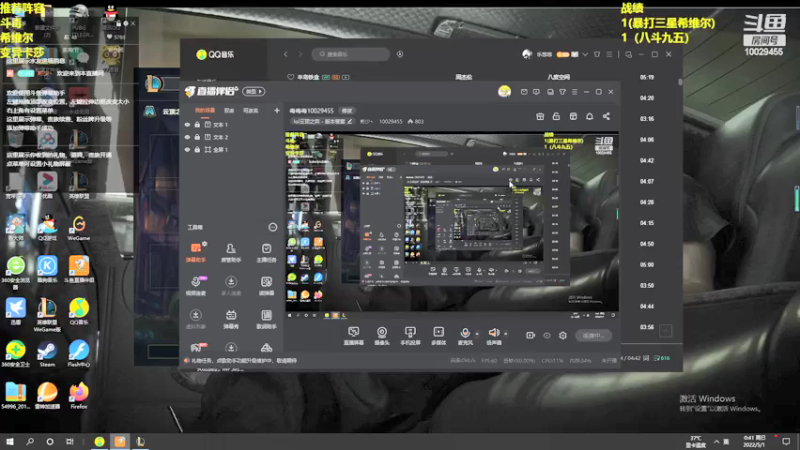Open the 主播任务 tool icon
Image resolution: width=800 pixels, height=450 pixels.
[266, 252]
